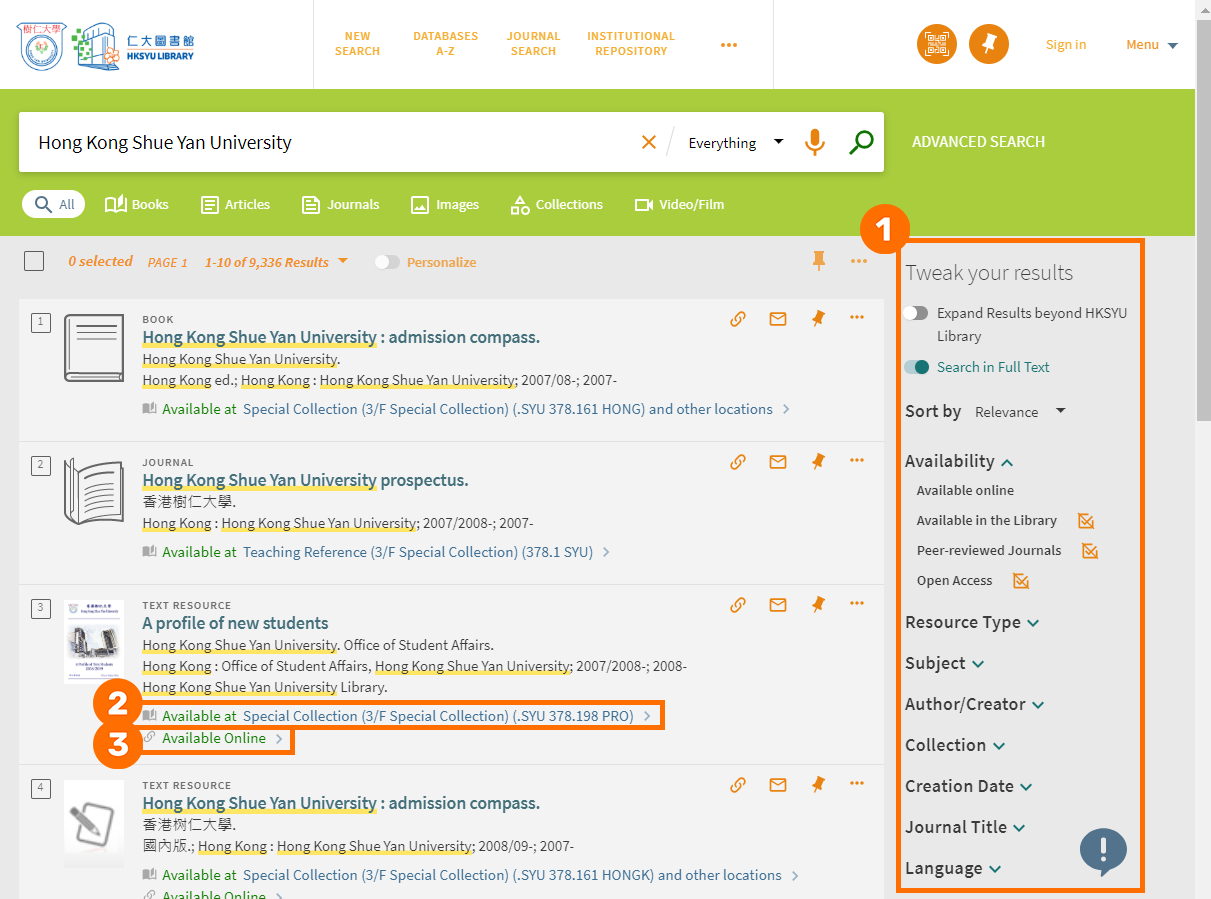Toggle Expand Results beyond HKSYU Library

pos(916,313)
